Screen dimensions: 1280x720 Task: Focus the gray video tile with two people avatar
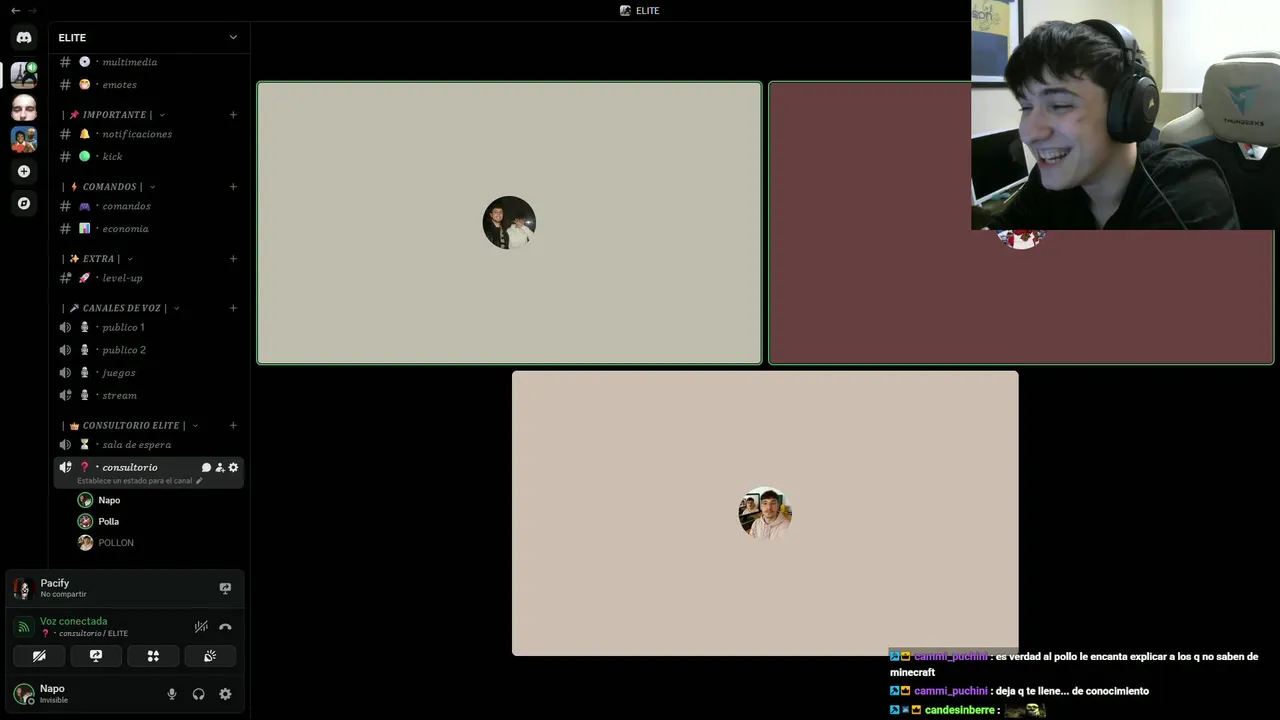(509, 222)
